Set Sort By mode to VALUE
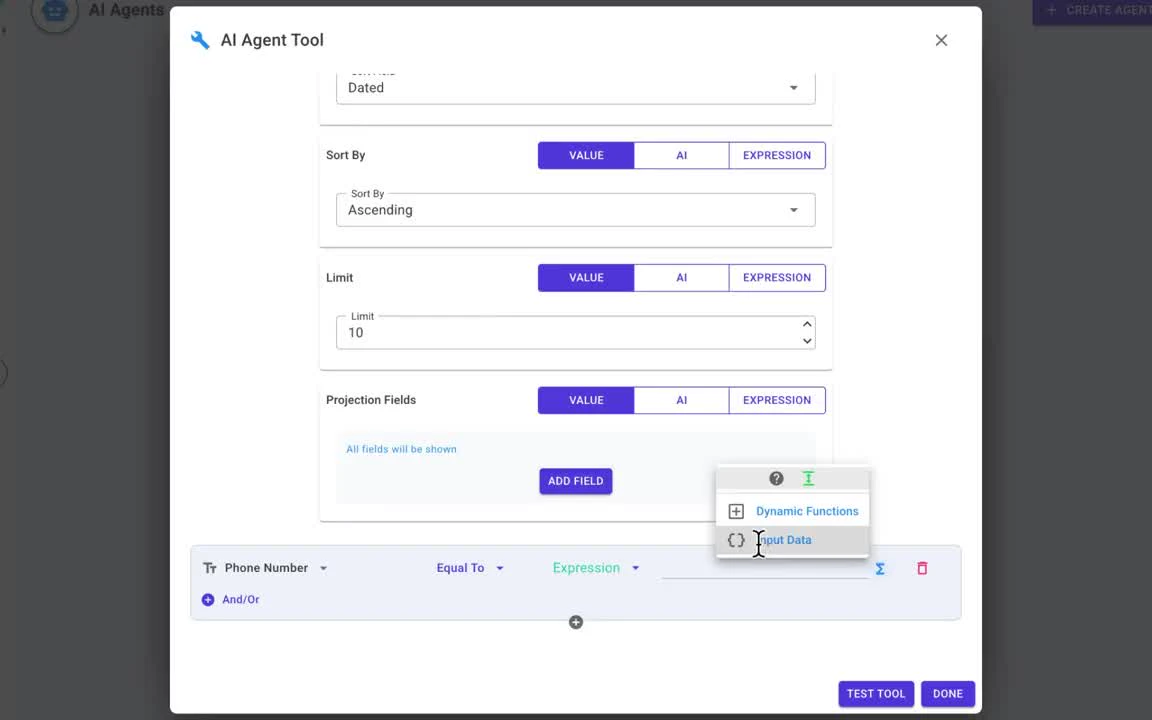 coord(586,156)
